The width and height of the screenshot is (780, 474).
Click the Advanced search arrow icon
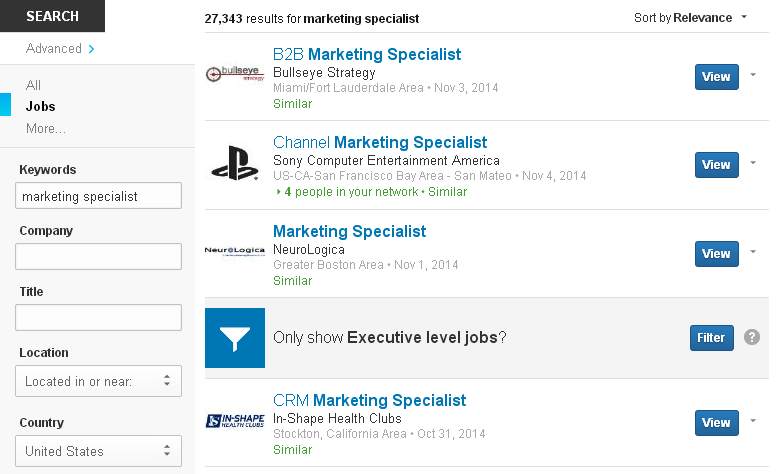point(91,49)
